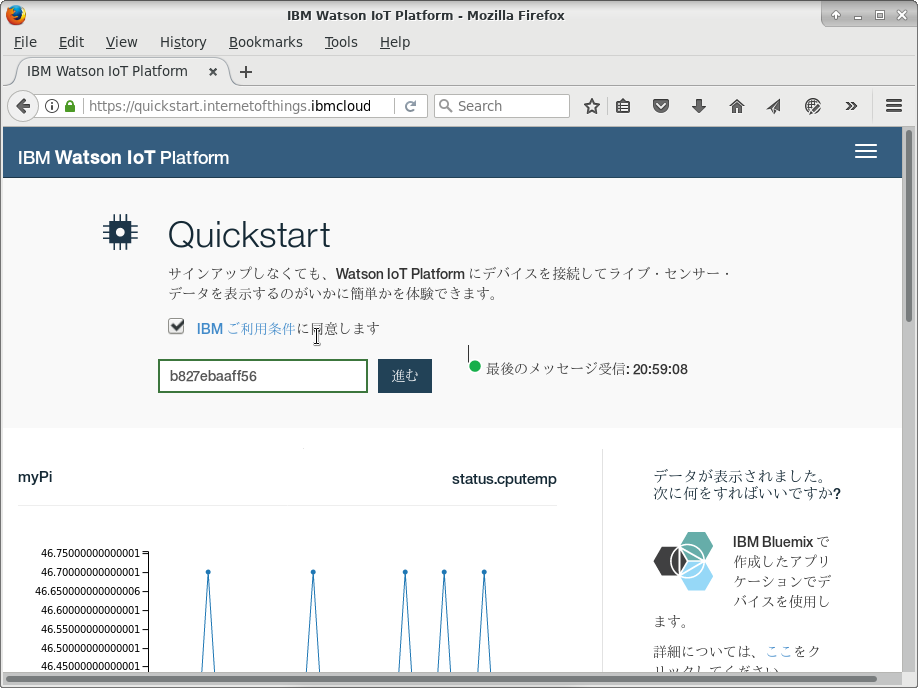Click the Quickstart chip icon
The height and width of the screenshot is (688, 918).
click(120, 231)
